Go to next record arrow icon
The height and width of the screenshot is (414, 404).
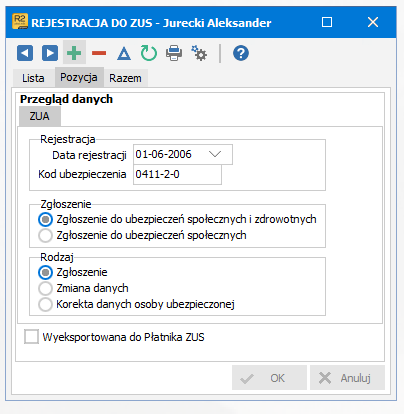(50, 53)
